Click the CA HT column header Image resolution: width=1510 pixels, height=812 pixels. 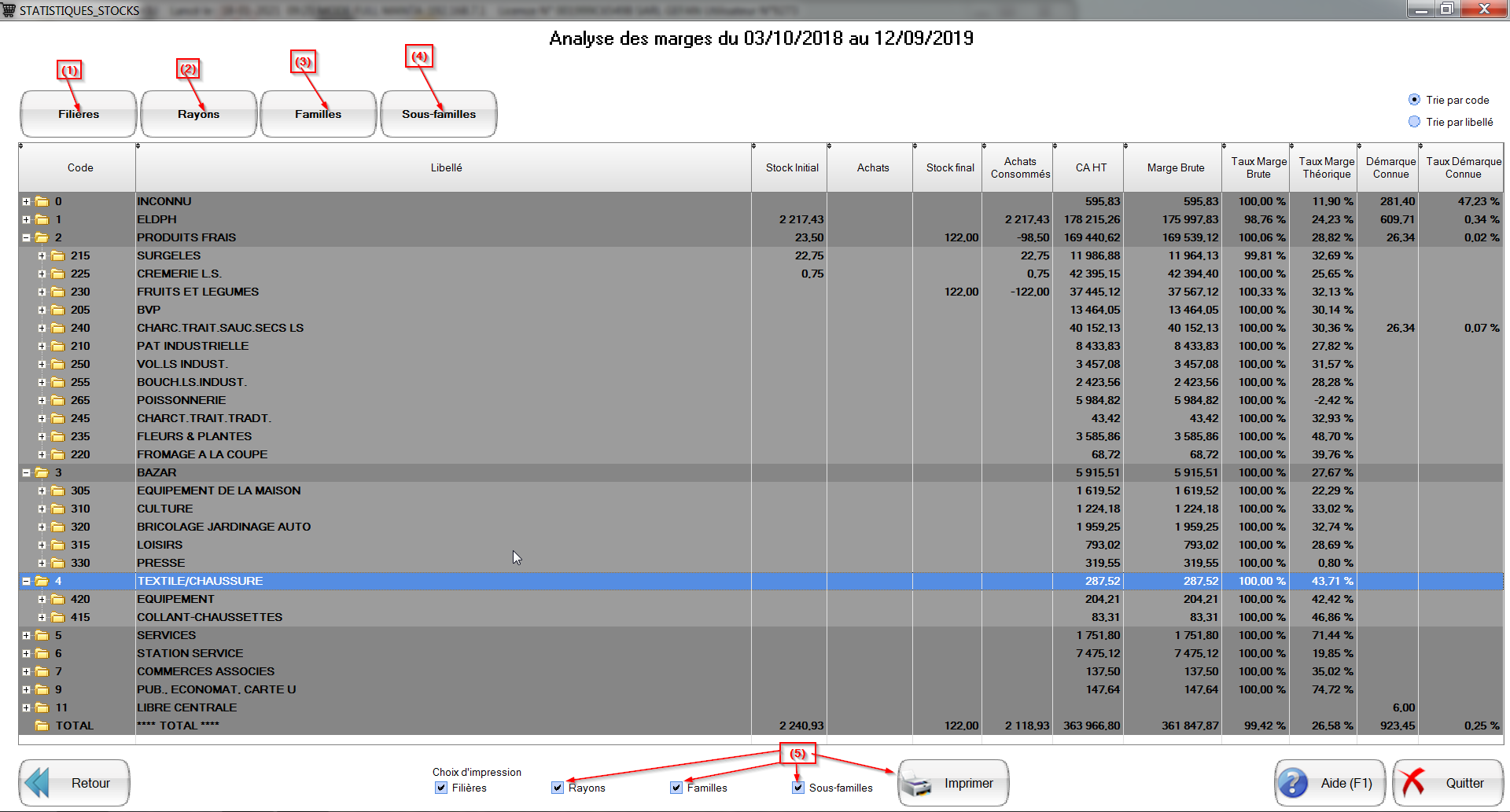(1090, 167)
